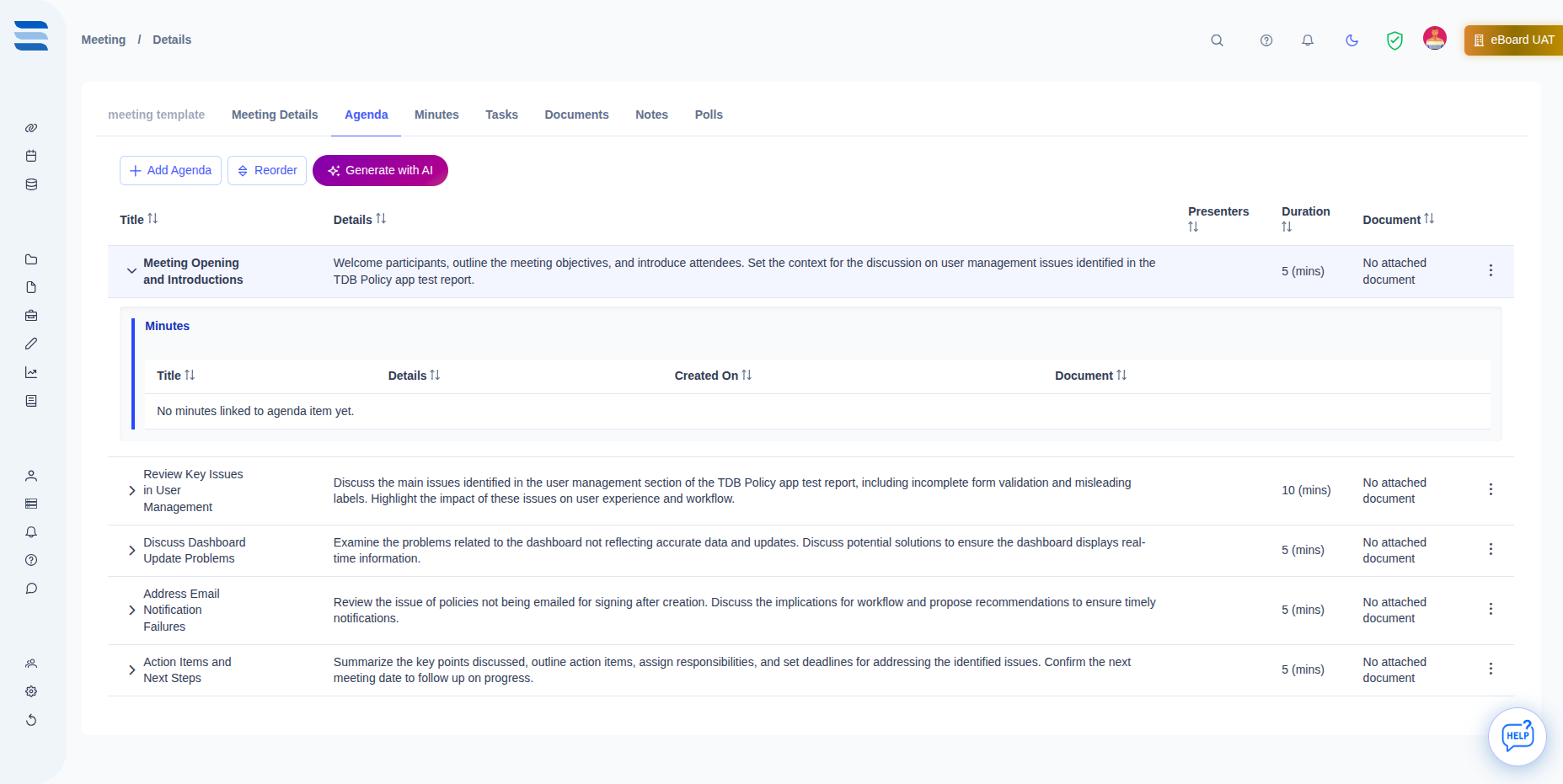Open the user profile avatar
The height and width of the screenshot is (784, 1563).
tap(1434, 39)
